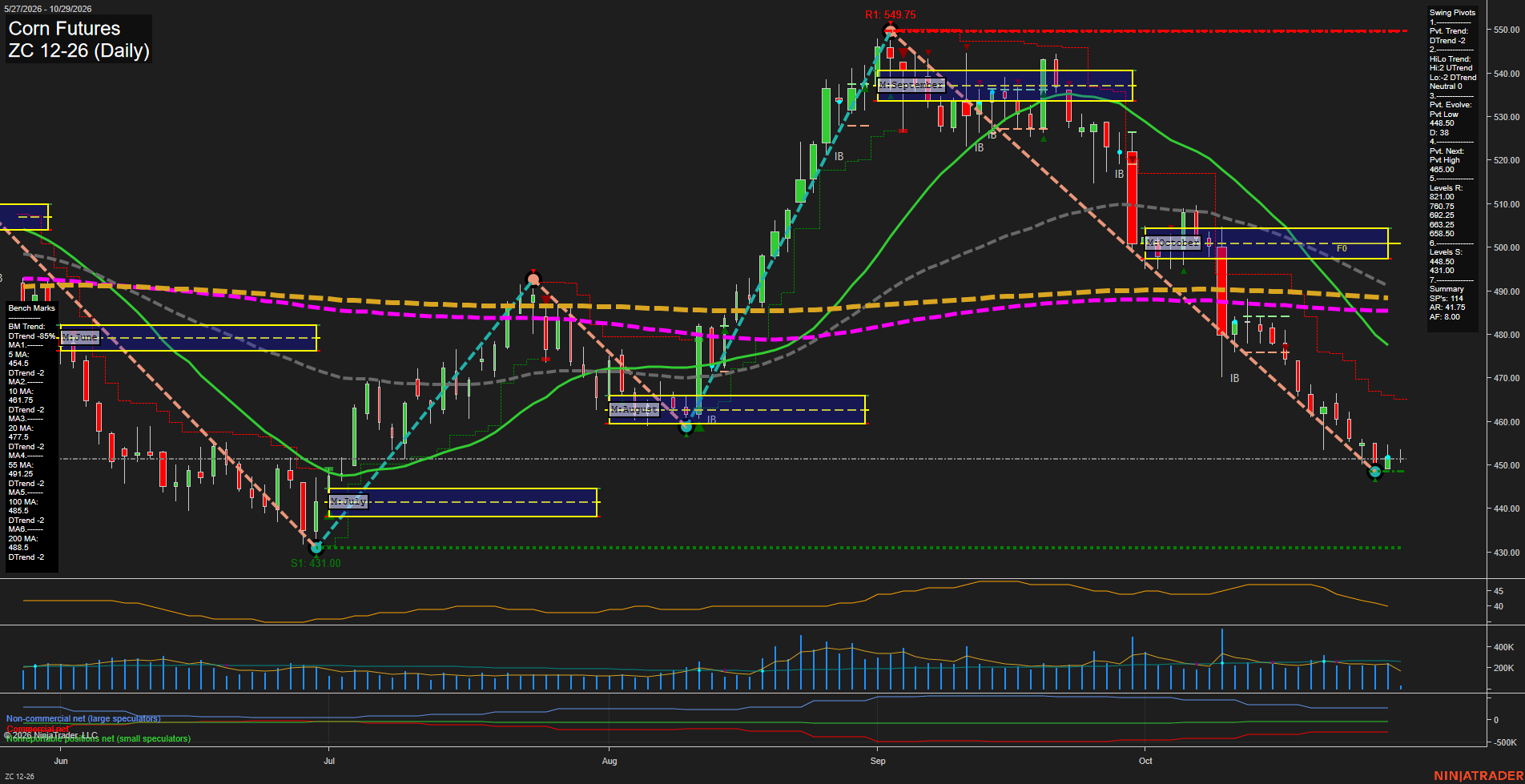Select the date range 5/27/2026 - 10/29/2026 label
The image size is (1525, 784).
point(49,9)
